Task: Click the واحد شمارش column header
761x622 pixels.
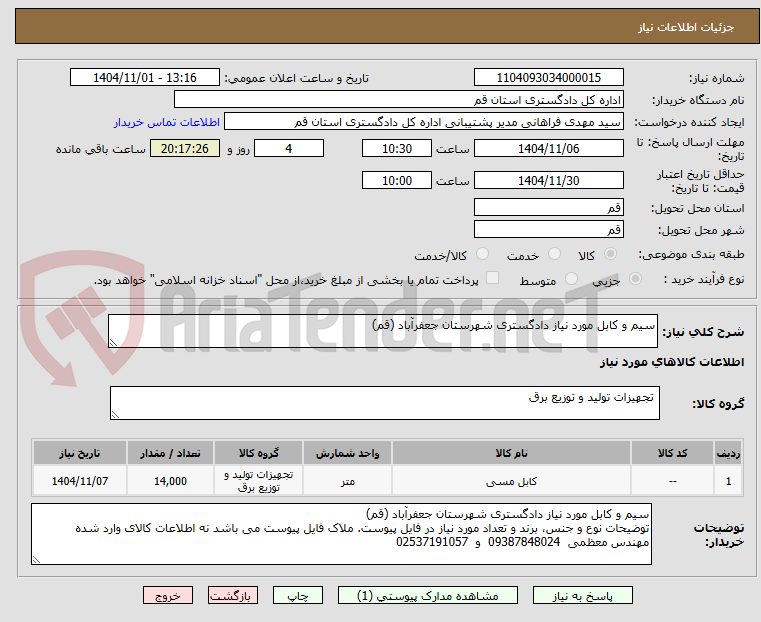Action: click(347, 453)
